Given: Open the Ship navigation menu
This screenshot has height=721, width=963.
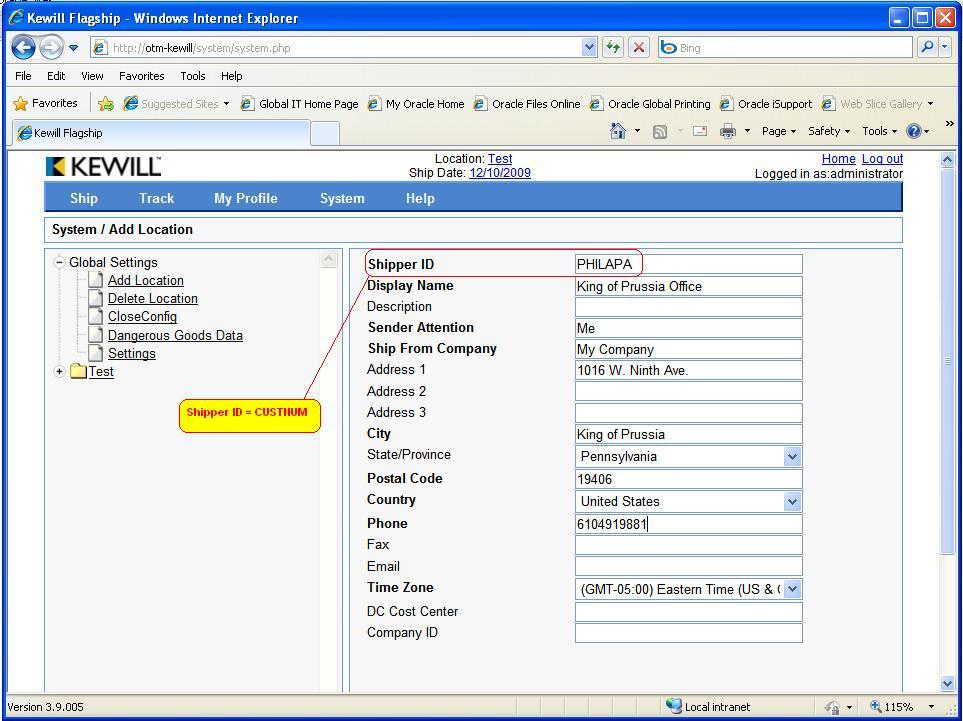Looking at the screenshot, I should tap(84, 198).
